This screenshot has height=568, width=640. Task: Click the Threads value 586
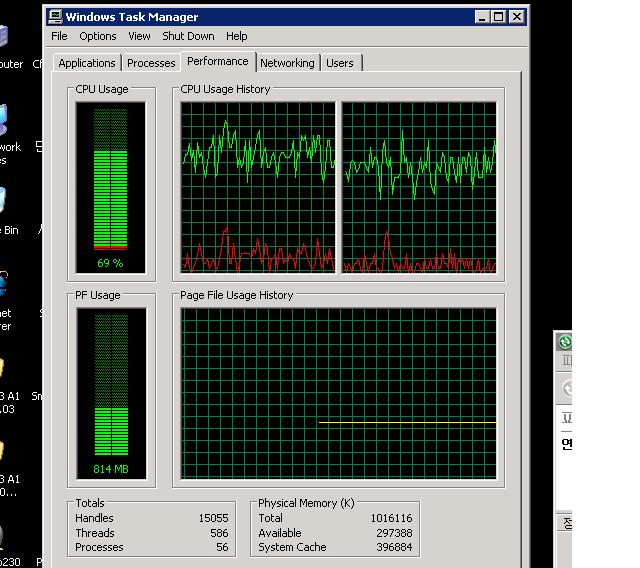pyautogui.click(x=219, y=533)
